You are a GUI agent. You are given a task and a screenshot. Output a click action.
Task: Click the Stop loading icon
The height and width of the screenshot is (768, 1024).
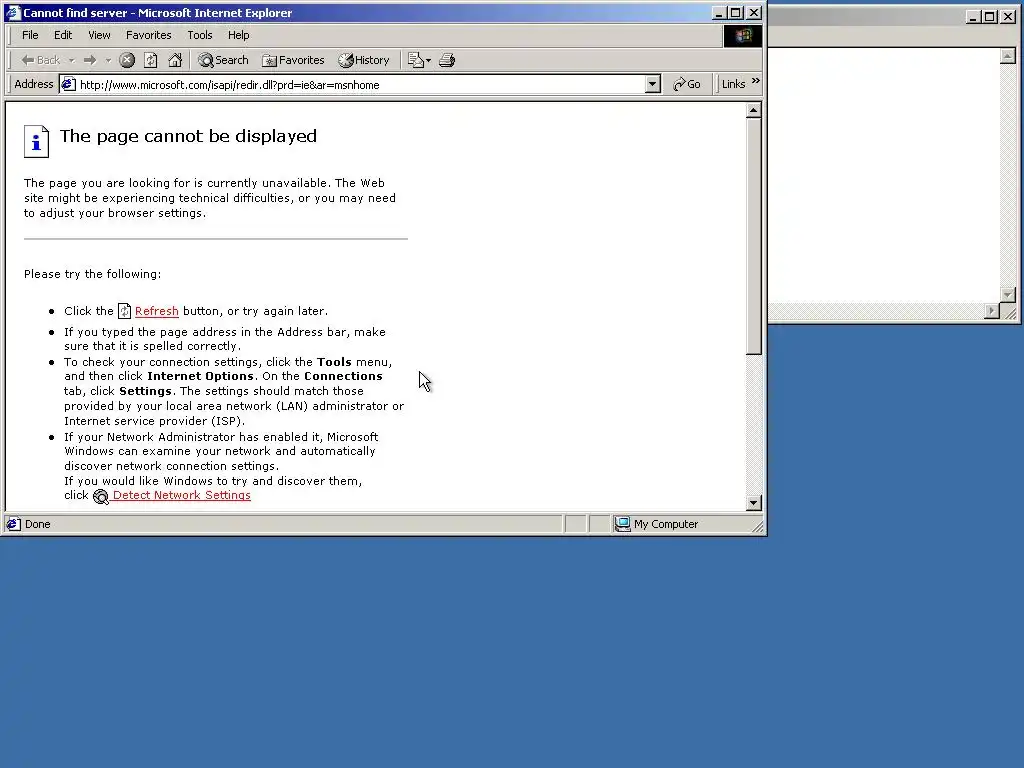(x=127, y=60)
